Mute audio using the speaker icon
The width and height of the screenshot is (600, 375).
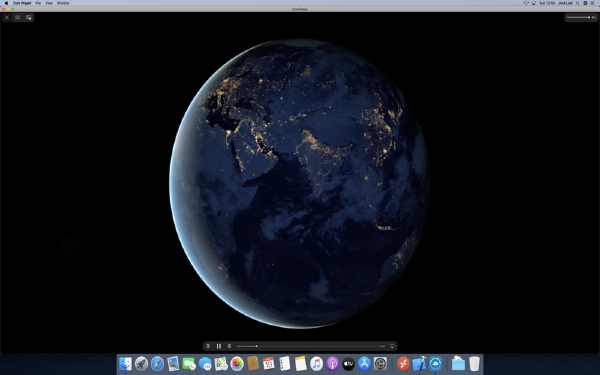coord(593,17)
